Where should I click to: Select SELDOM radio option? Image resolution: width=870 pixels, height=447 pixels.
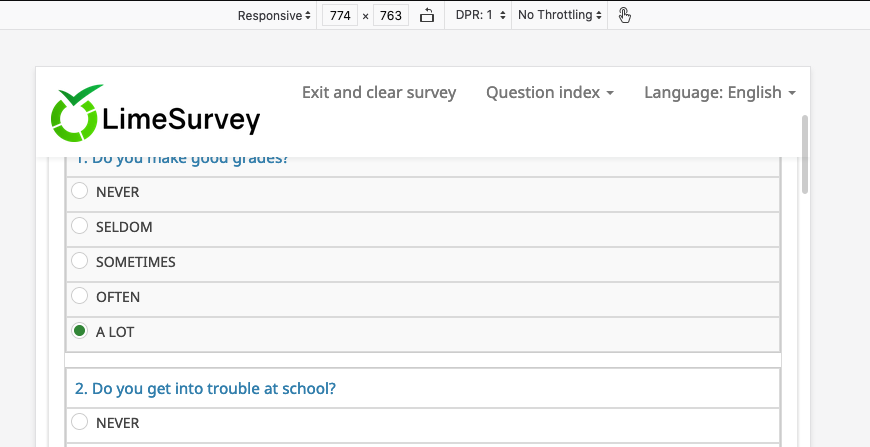[80, 226]
